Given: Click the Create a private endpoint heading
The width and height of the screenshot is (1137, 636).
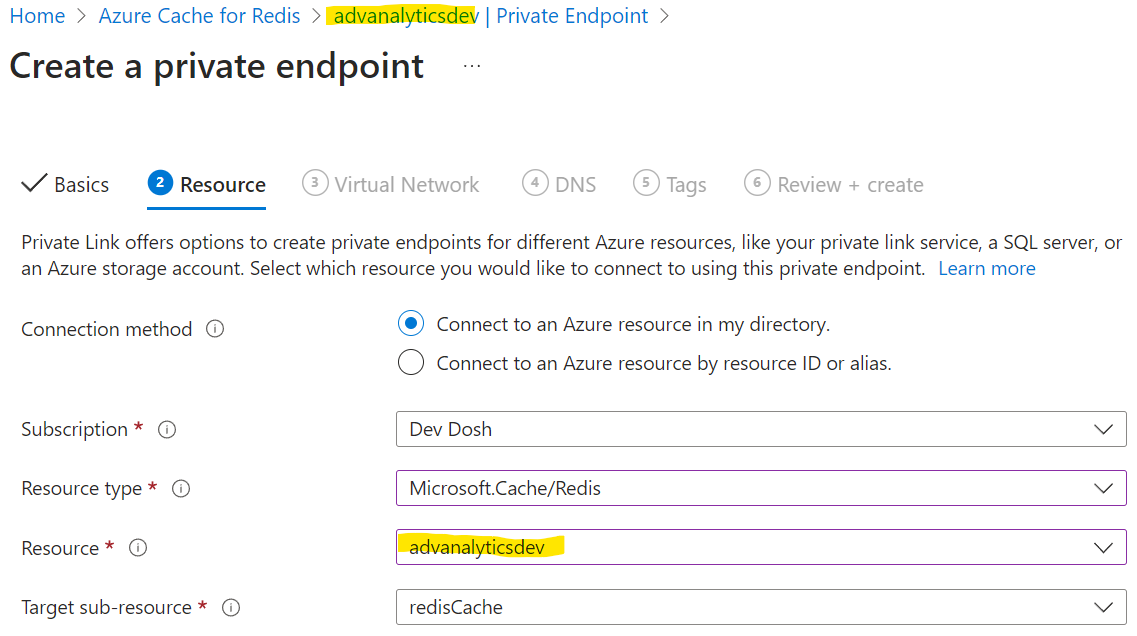Looking at the screenshot, I should pyautogui.click(x=217, y=66).
